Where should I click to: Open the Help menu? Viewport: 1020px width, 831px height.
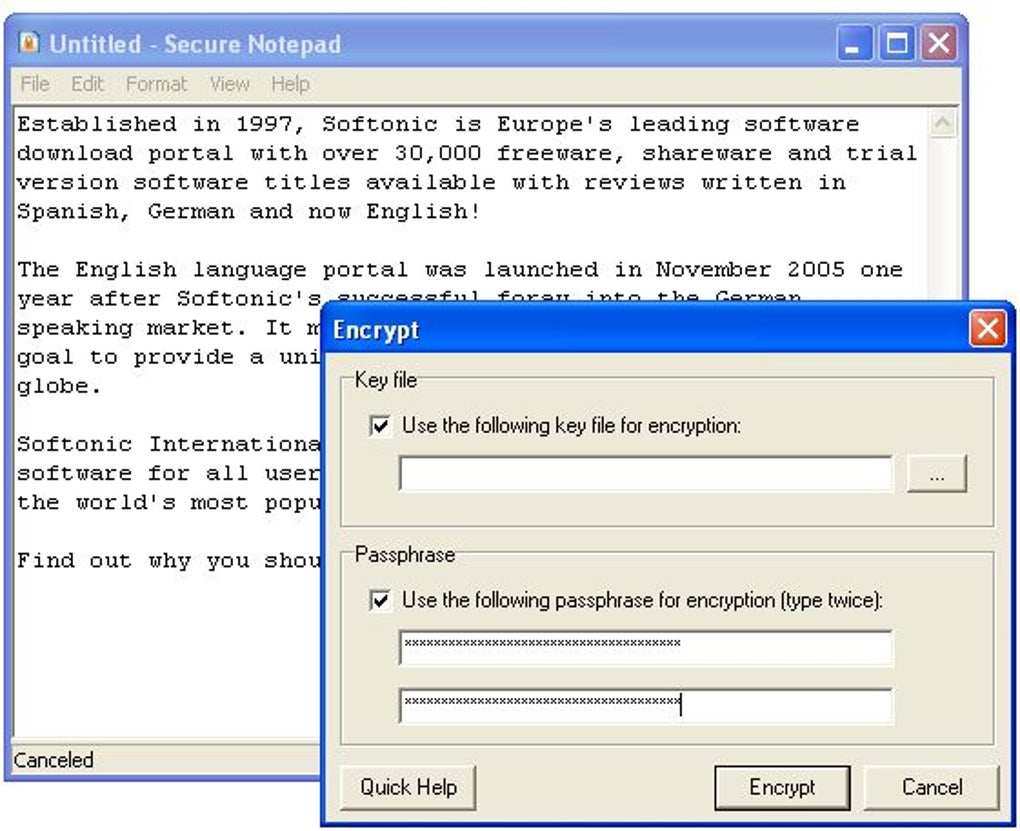tap(290, 84)
